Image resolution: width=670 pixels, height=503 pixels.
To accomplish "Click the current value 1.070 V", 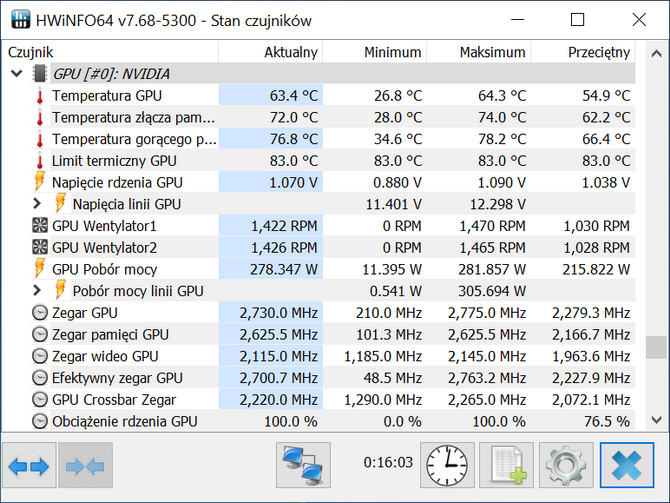I will click(294, 182).
